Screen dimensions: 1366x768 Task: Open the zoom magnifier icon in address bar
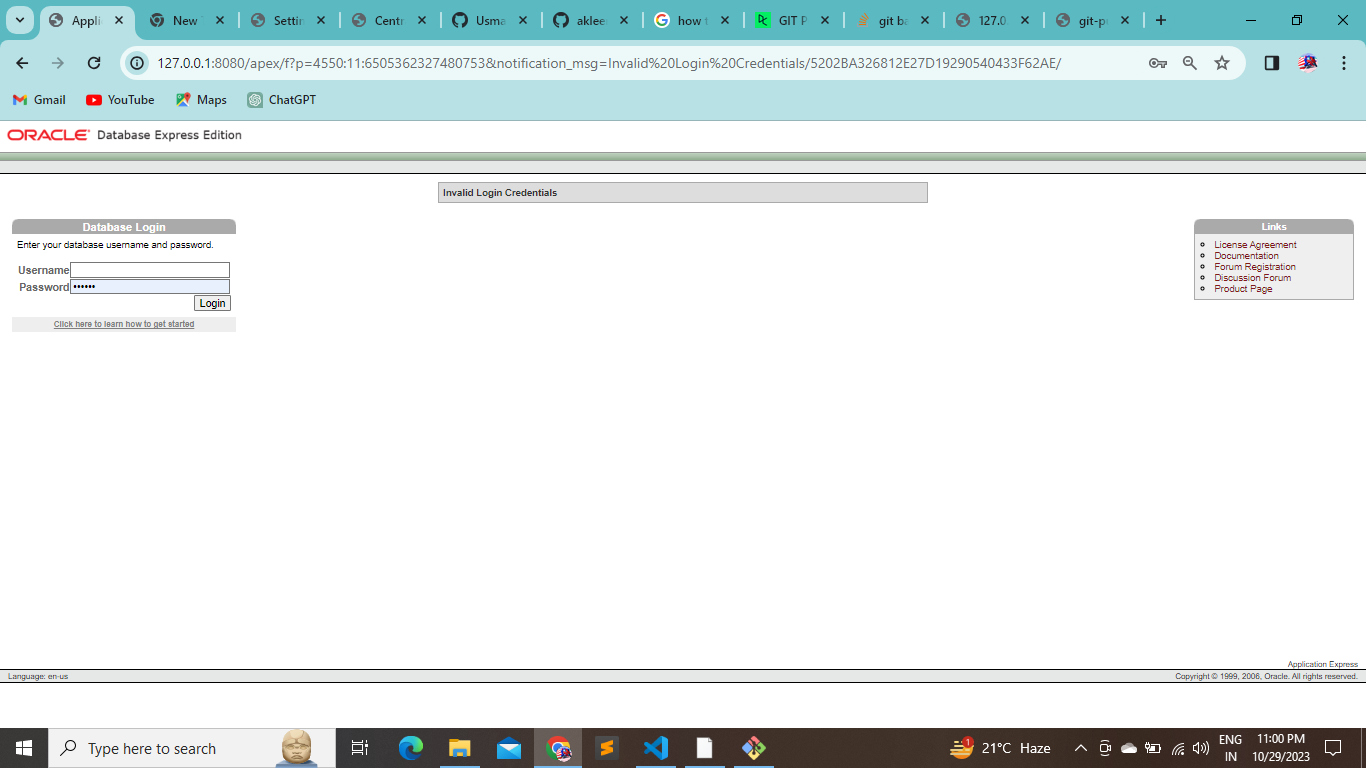click(1189, 62)
